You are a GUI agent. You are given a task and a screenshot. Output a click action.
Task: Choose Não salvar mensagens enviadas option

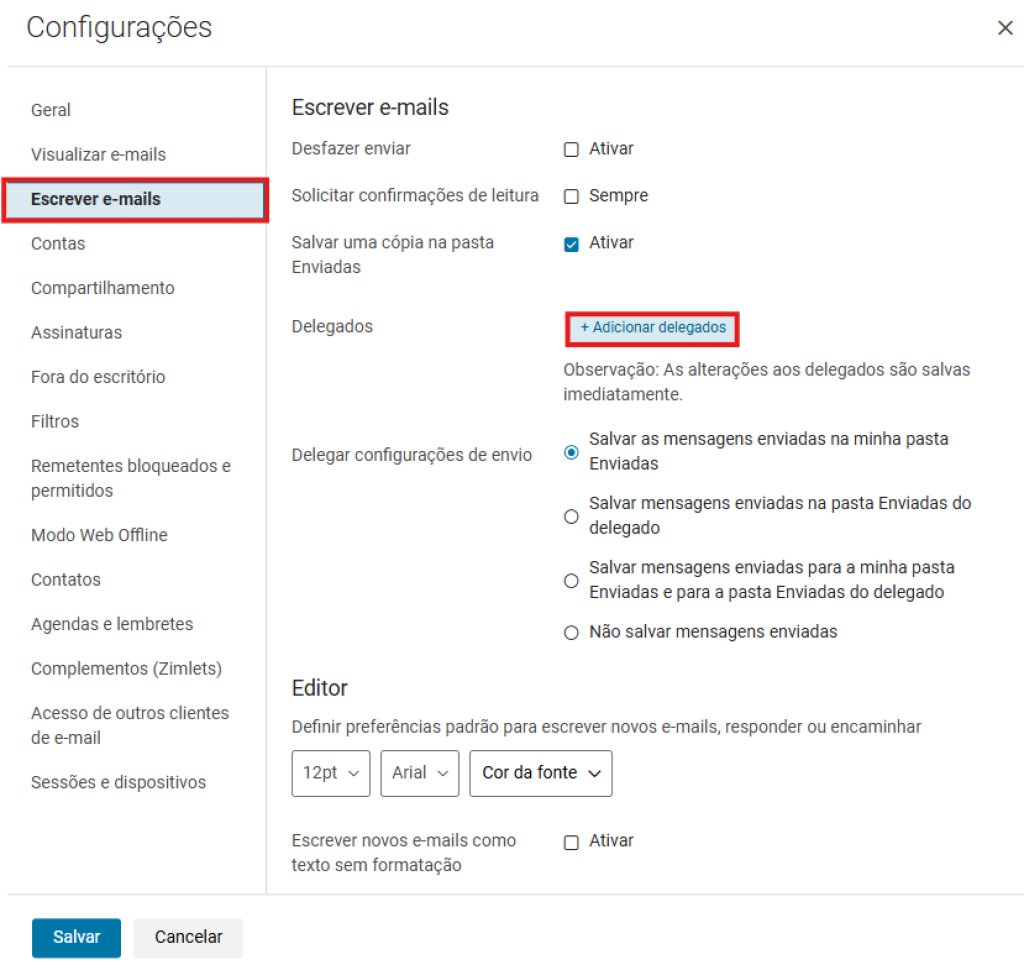tap(572, 633)
